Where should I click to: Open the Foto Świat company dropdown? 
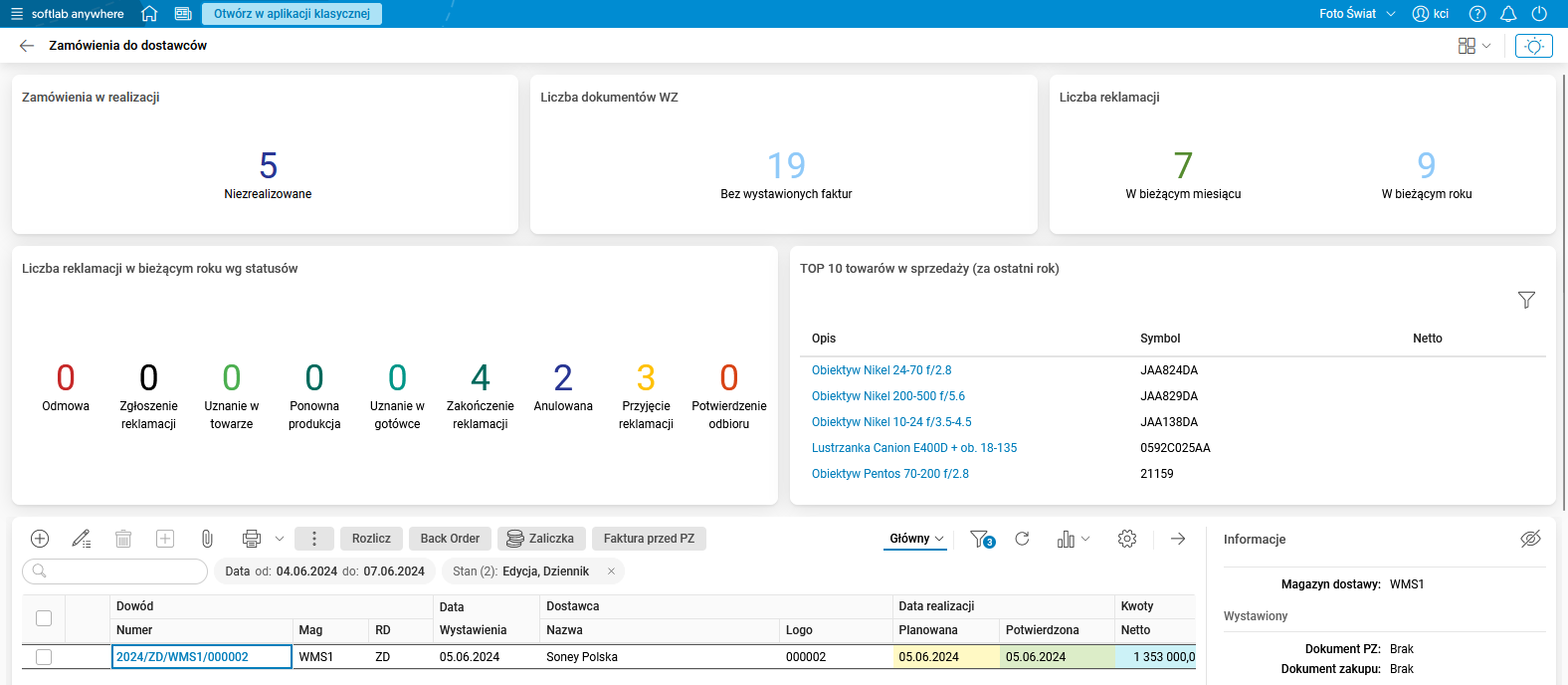click(1357, 14)
